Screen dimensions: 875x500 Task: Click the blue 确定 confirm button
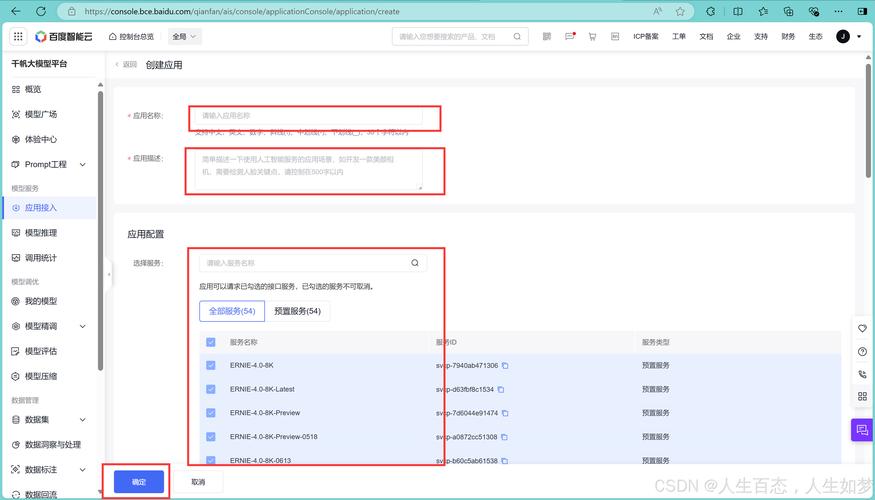[139, 482]
